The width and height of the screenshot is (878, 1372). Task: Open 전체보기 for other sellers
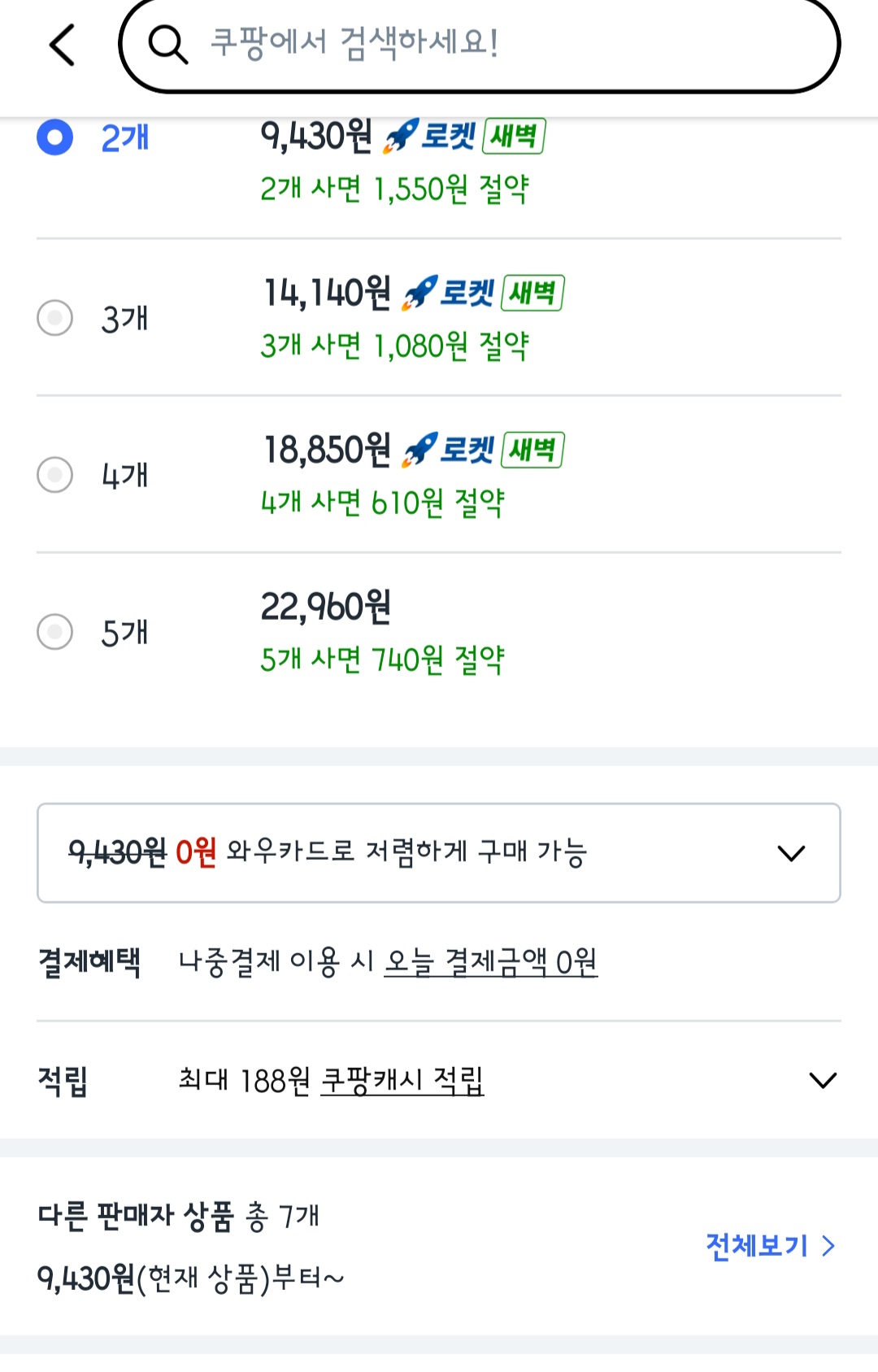click(769, 1246)
